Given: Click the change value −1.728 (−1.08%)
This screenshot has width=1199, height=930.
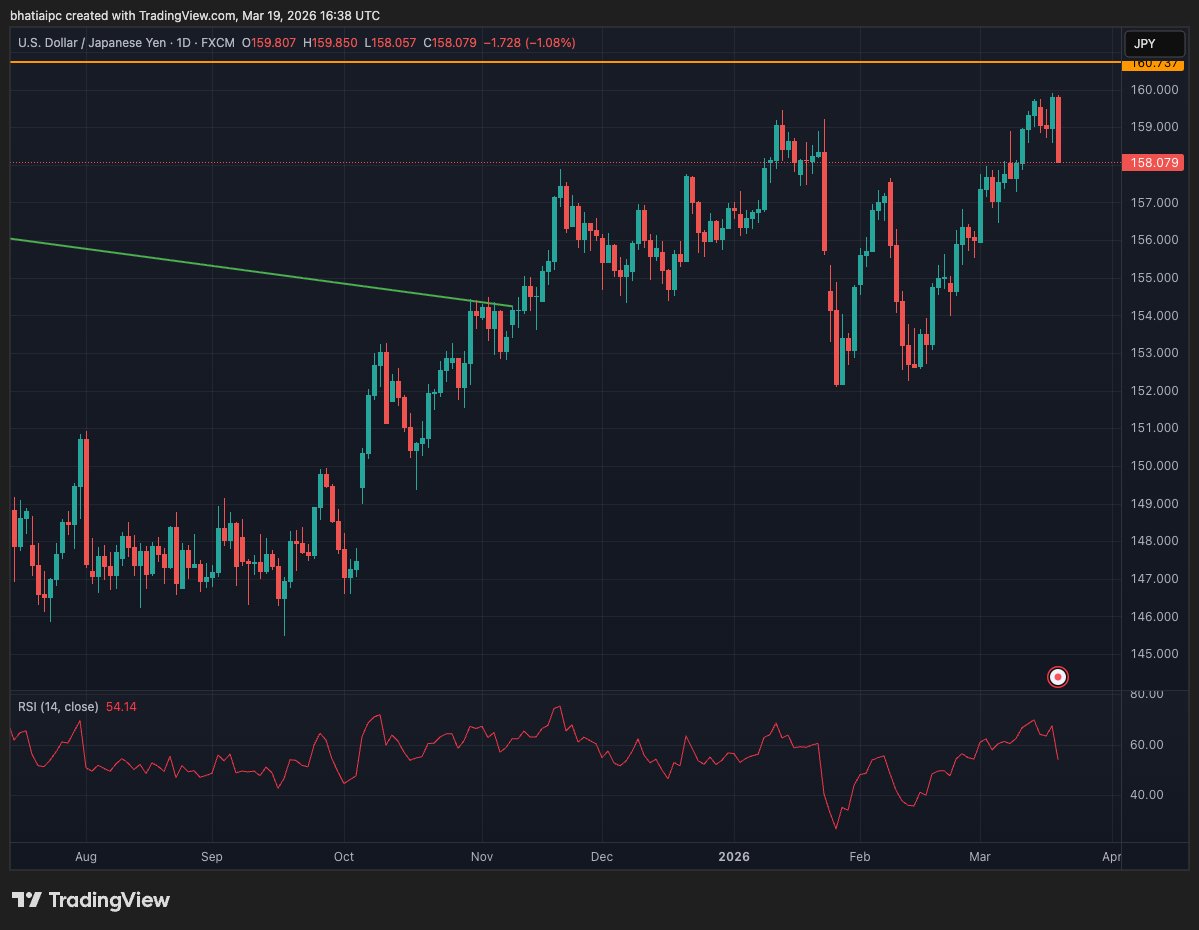Looking at the screenshot, I should [529, 43].
